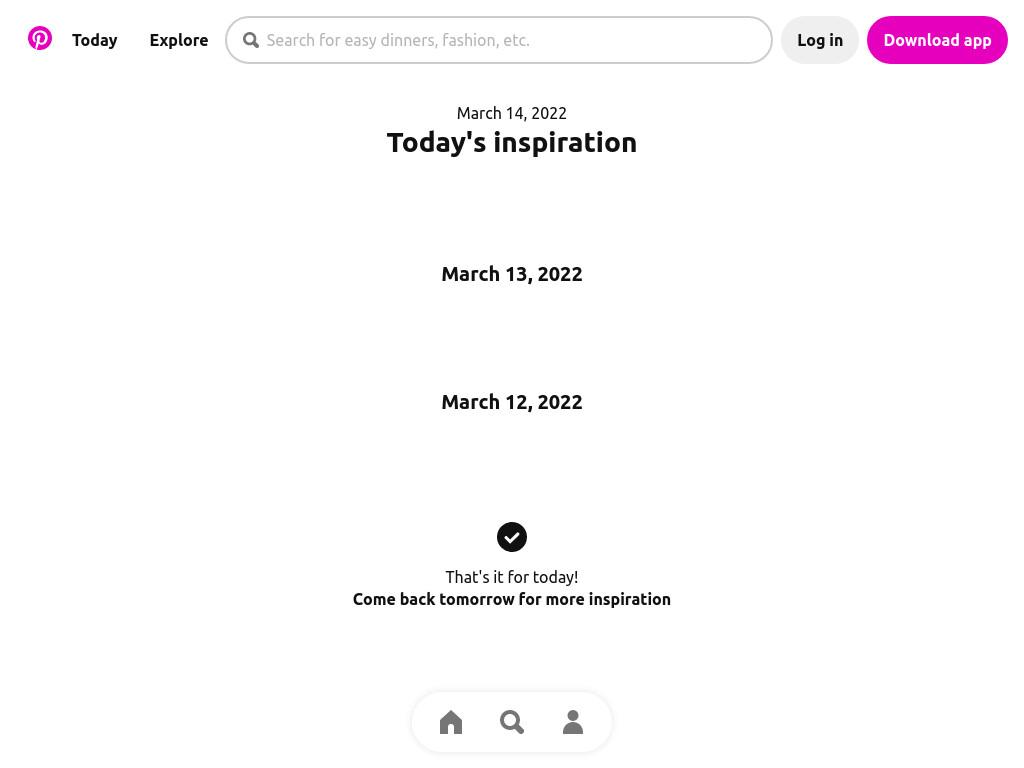The height and width of the screenshot is (768, 1024).
Task: Focus the search for easy dinners field
Action: 499,40
